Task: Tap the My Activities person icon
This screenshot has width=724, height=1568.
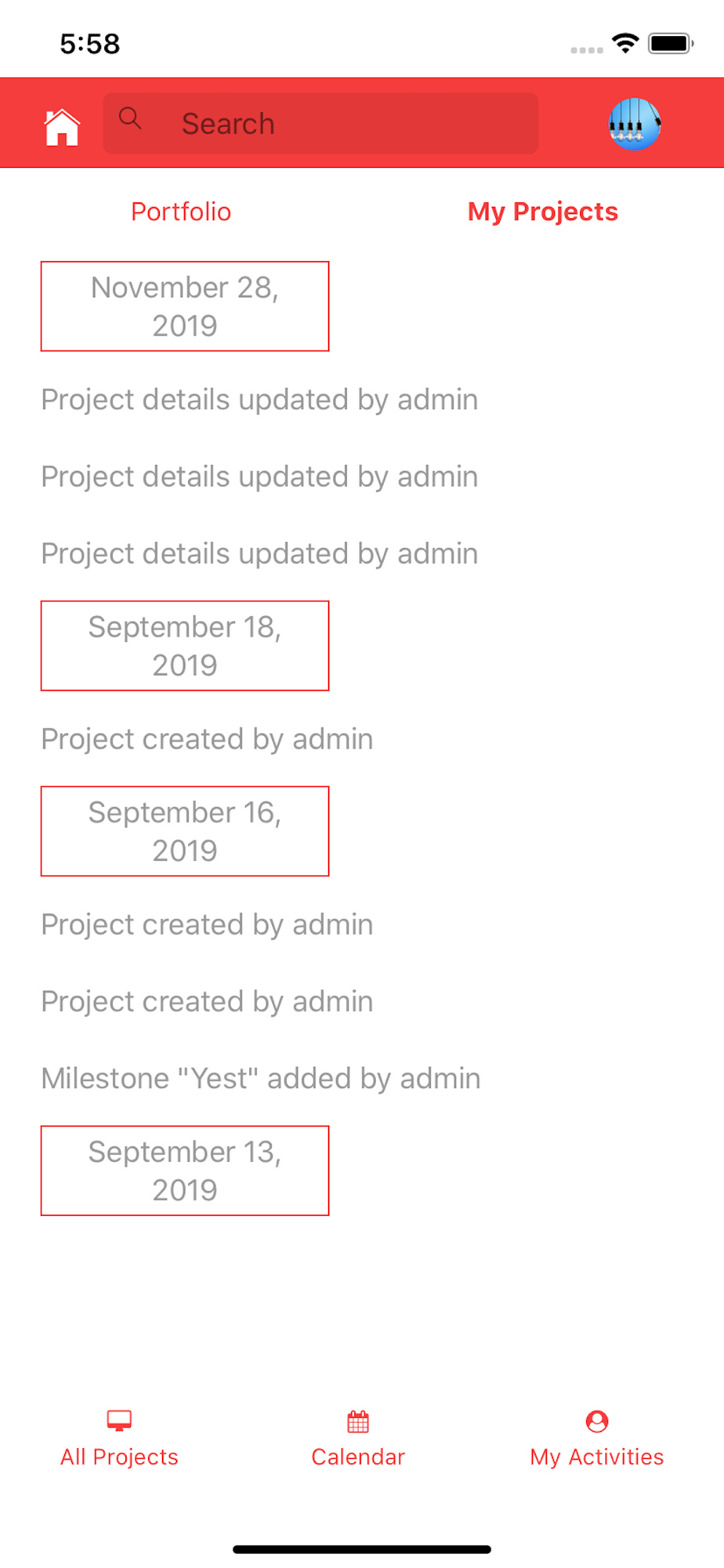Action: click(597, 1421)
